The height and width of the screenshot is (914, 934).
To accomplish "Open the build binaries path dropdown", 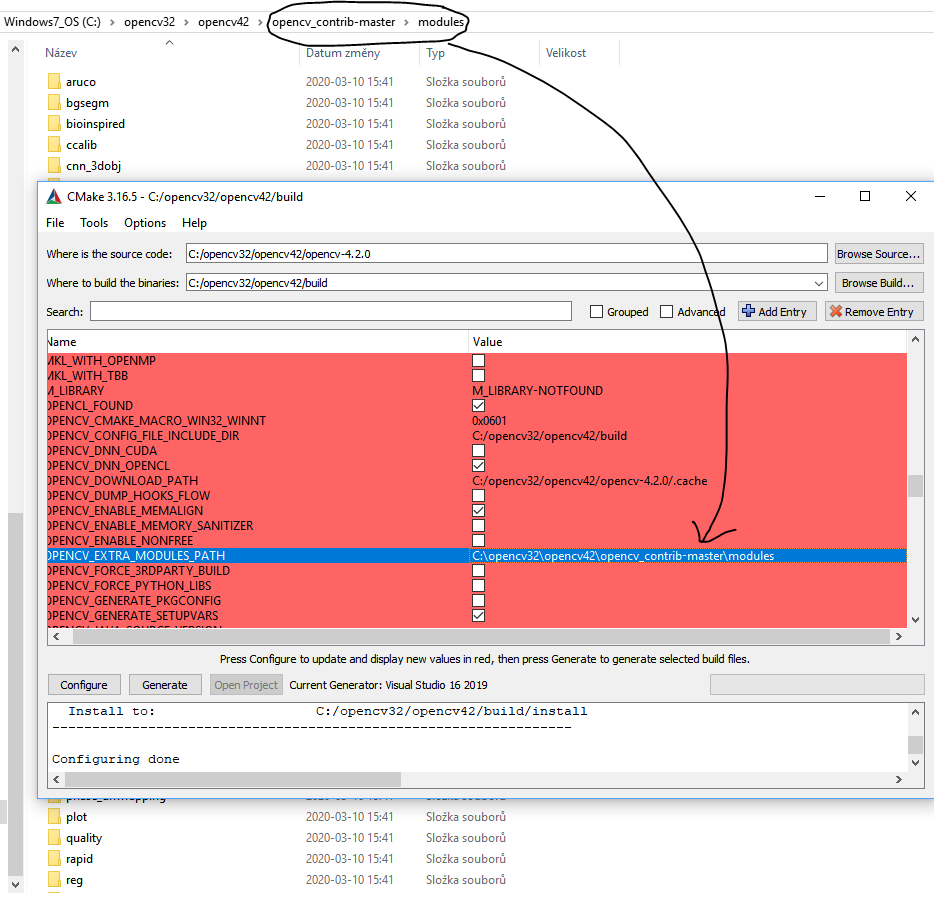I will pos(818,282).
